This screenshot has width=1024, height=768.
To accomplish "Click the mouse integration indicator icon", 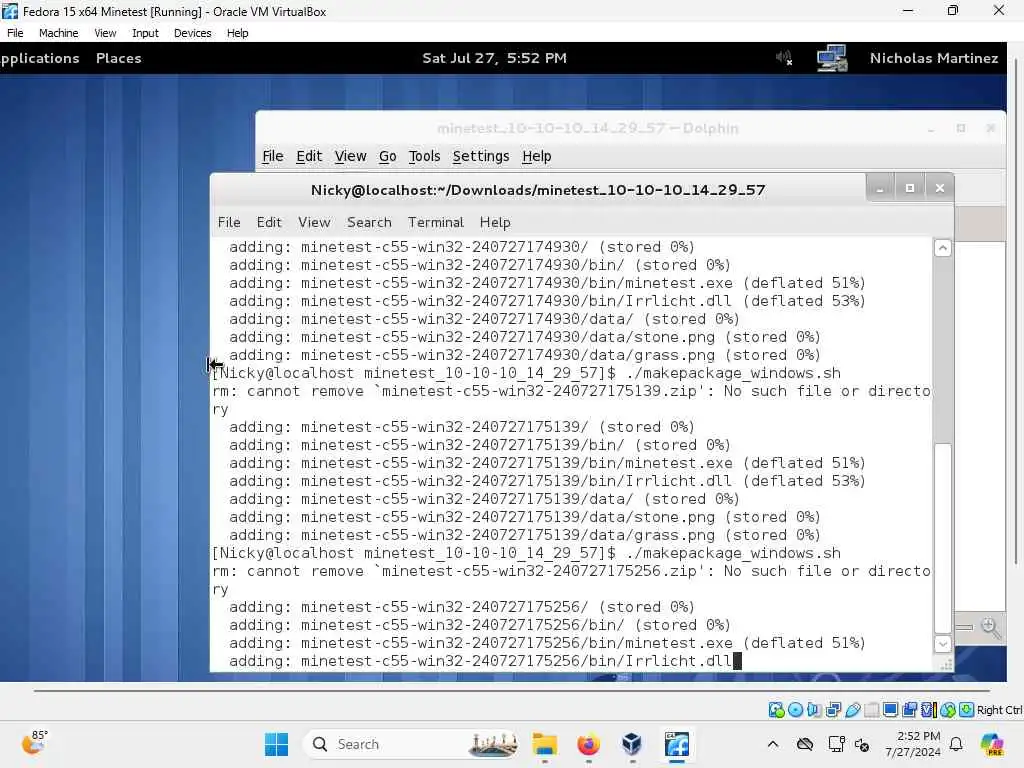I will click(948, 710).
